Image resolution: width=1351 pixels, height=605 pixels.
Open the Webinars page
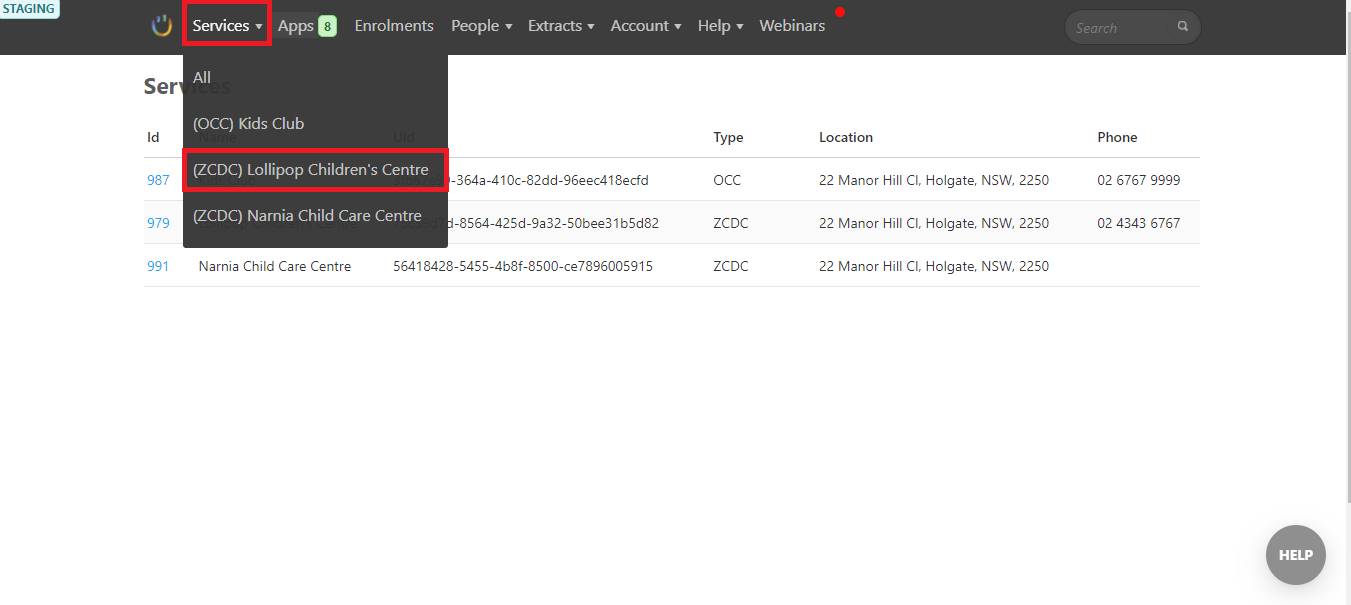tap(792, 26)
